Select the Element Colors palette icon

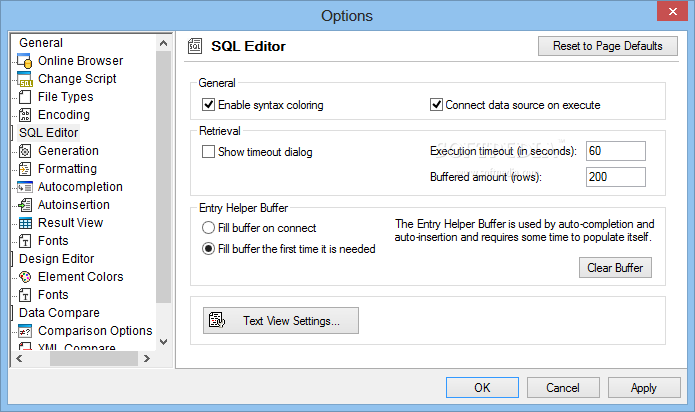pos(25,277)
